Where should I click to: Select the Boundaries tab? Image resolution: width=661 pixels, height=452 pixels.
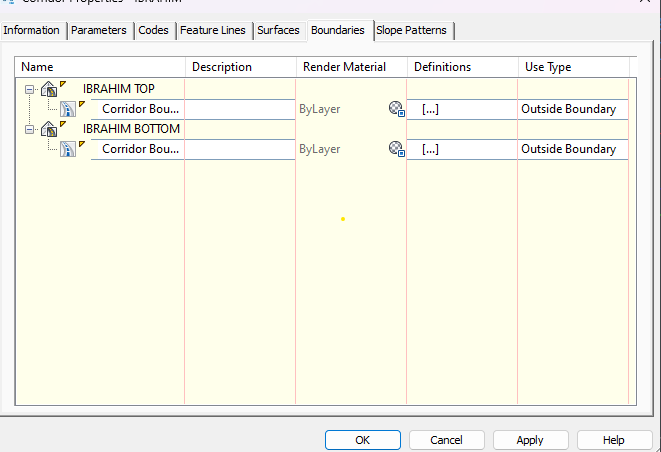click(338, 30)
